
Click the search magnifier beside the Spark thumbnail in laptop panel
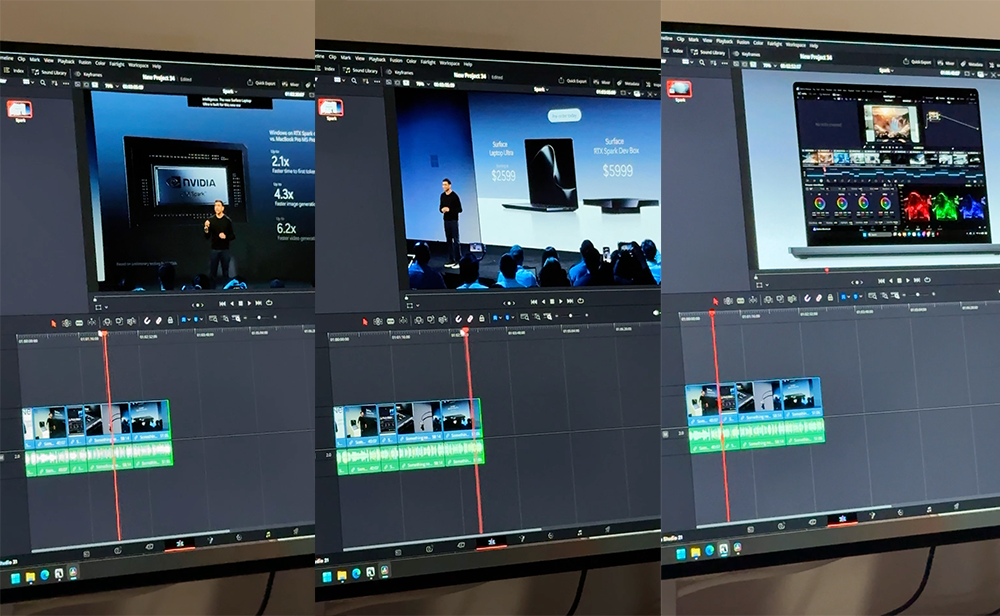coord(702,62)
